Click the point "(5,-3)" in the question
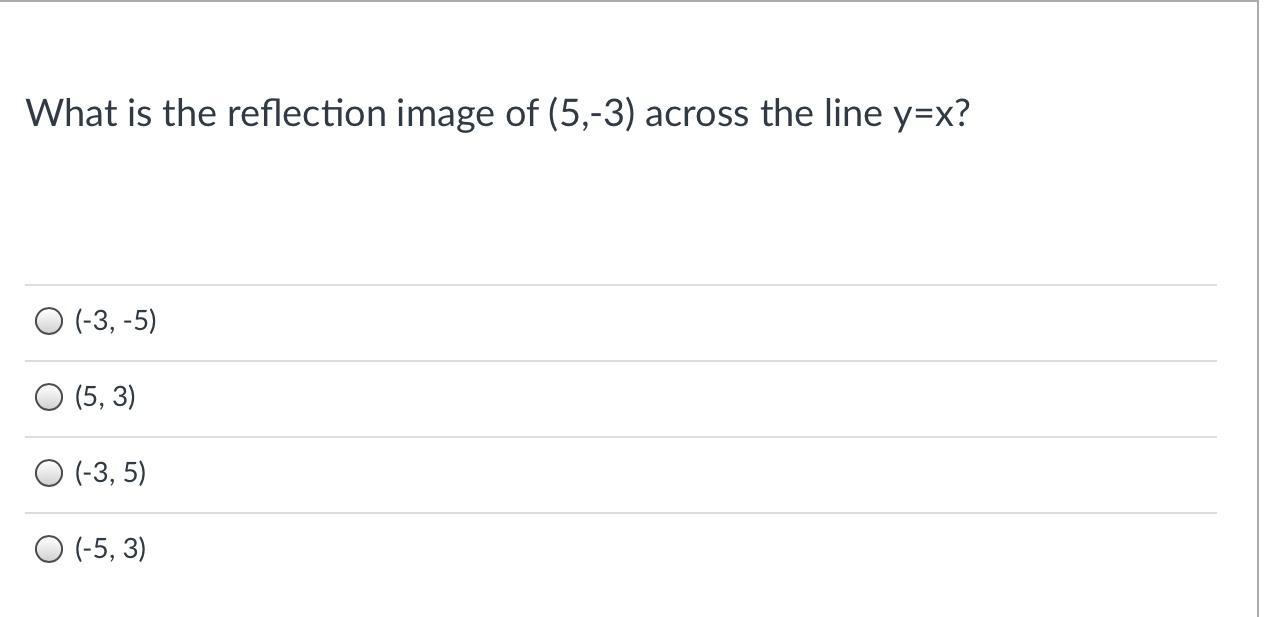The width and height of the screenshot is (1271, 617). (591, 114)
